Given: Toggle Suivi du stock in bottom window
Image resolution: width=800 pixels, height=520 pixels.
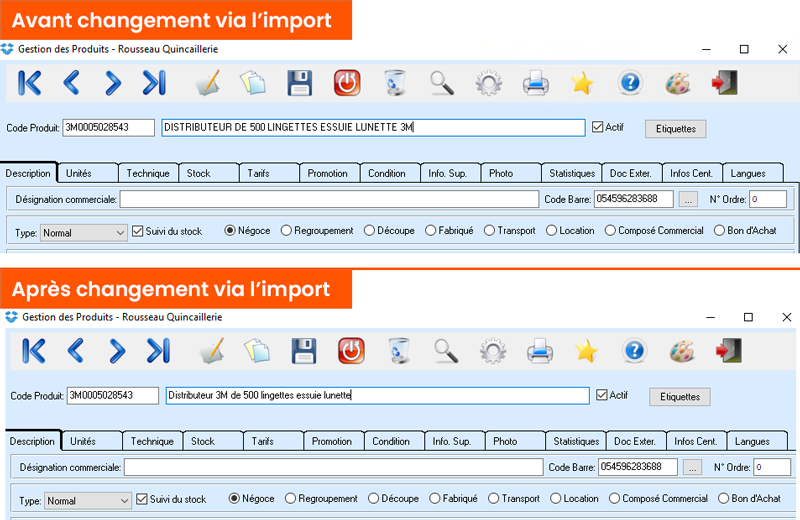Looking at the screenshot, I should pyautogui.click(x=141, y=499).
